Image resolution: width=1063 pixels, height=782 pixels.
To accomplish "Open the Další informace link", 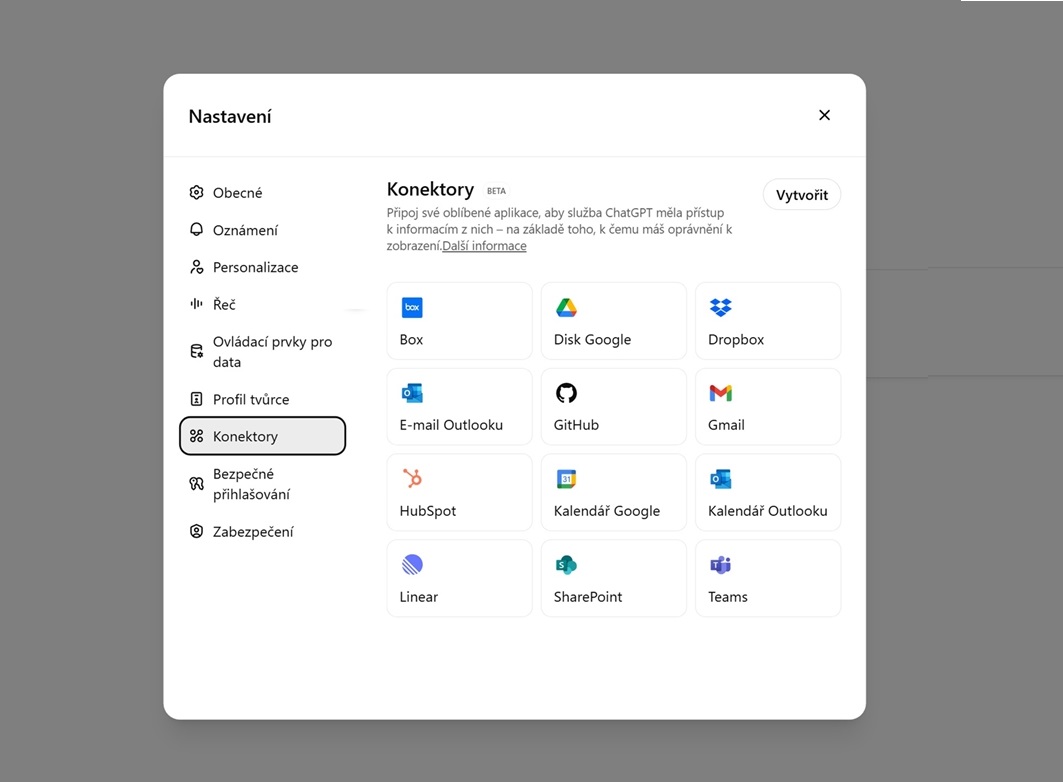I will tap(484, 246).
